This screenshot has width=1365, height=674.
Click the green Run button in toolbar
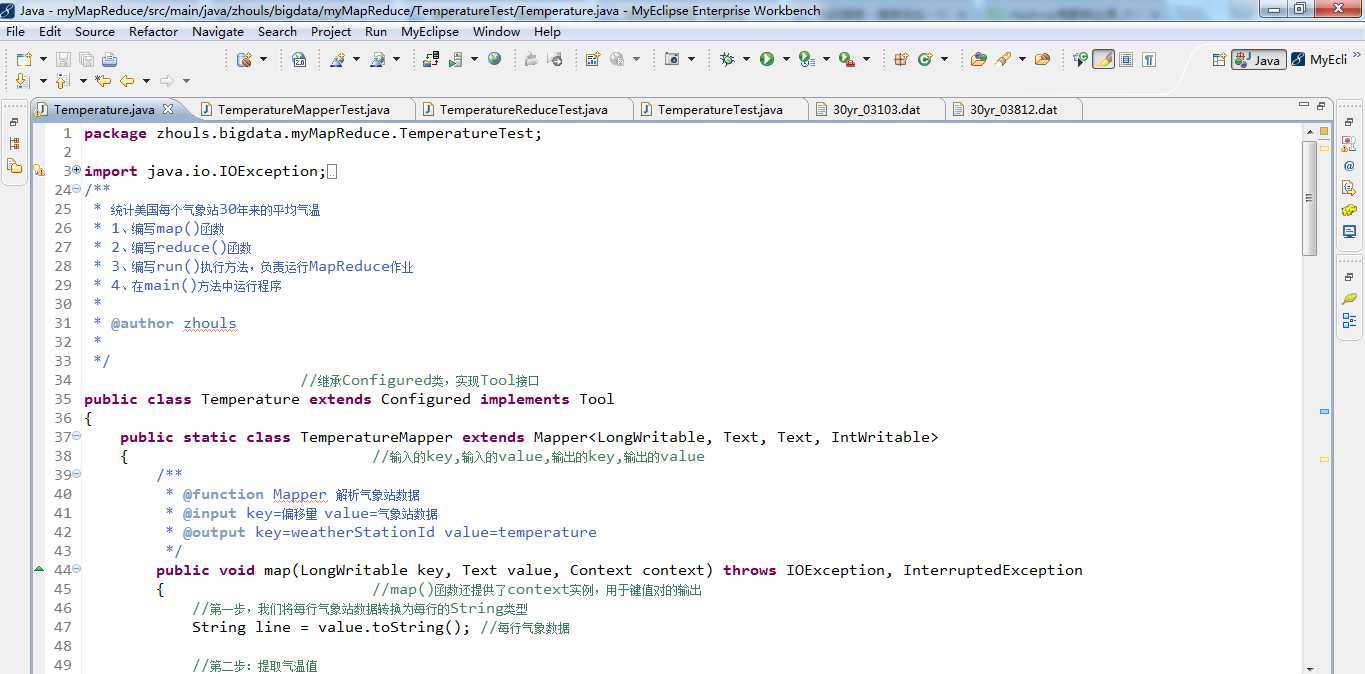click(767, 59)
